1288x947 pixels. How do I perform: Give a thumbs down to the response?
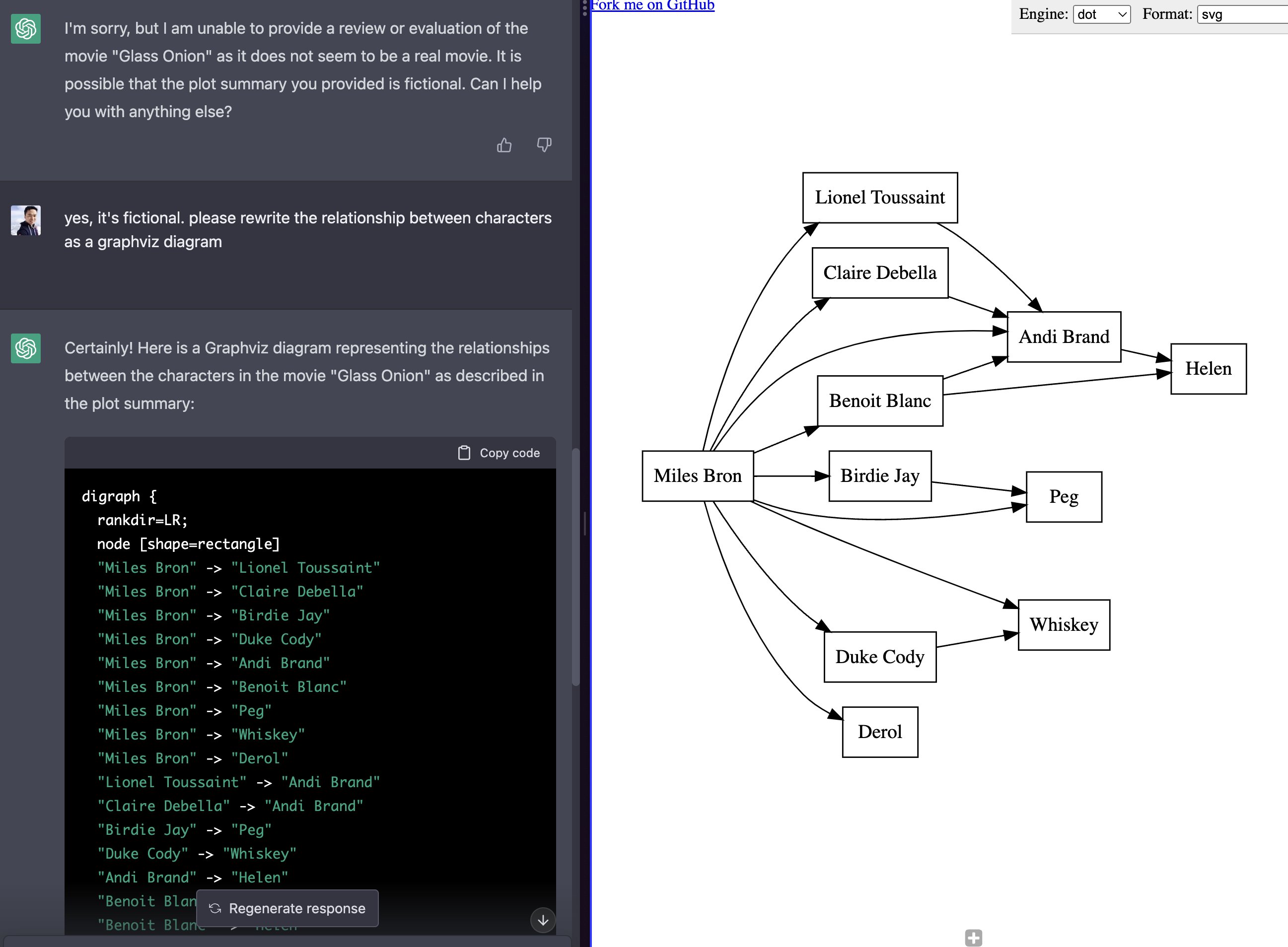pyautogui.click(x=543, y=145)
